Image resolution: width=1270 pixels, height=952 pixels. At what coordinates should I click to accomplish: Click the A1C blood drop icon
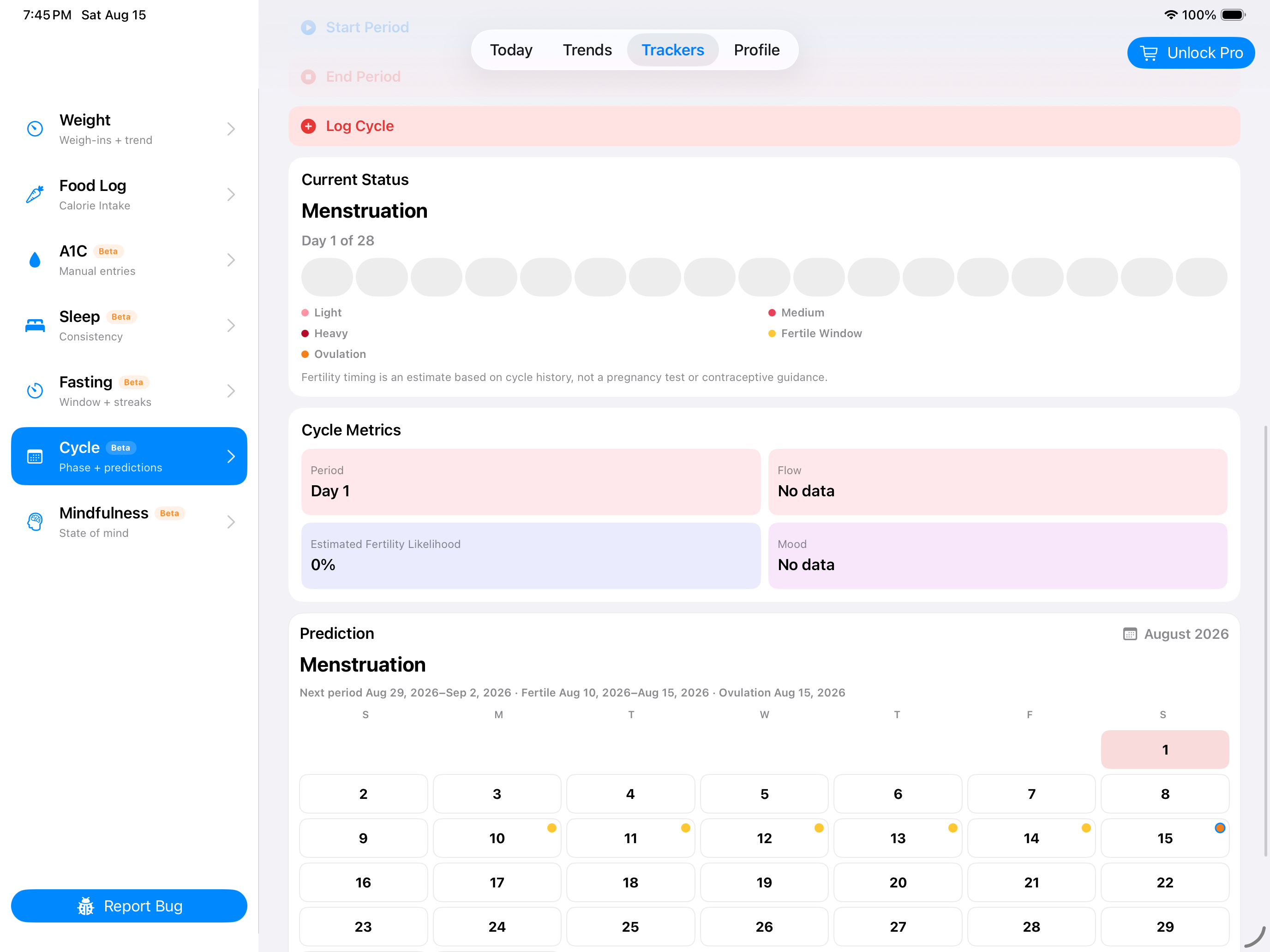click(x=35, y=259)
